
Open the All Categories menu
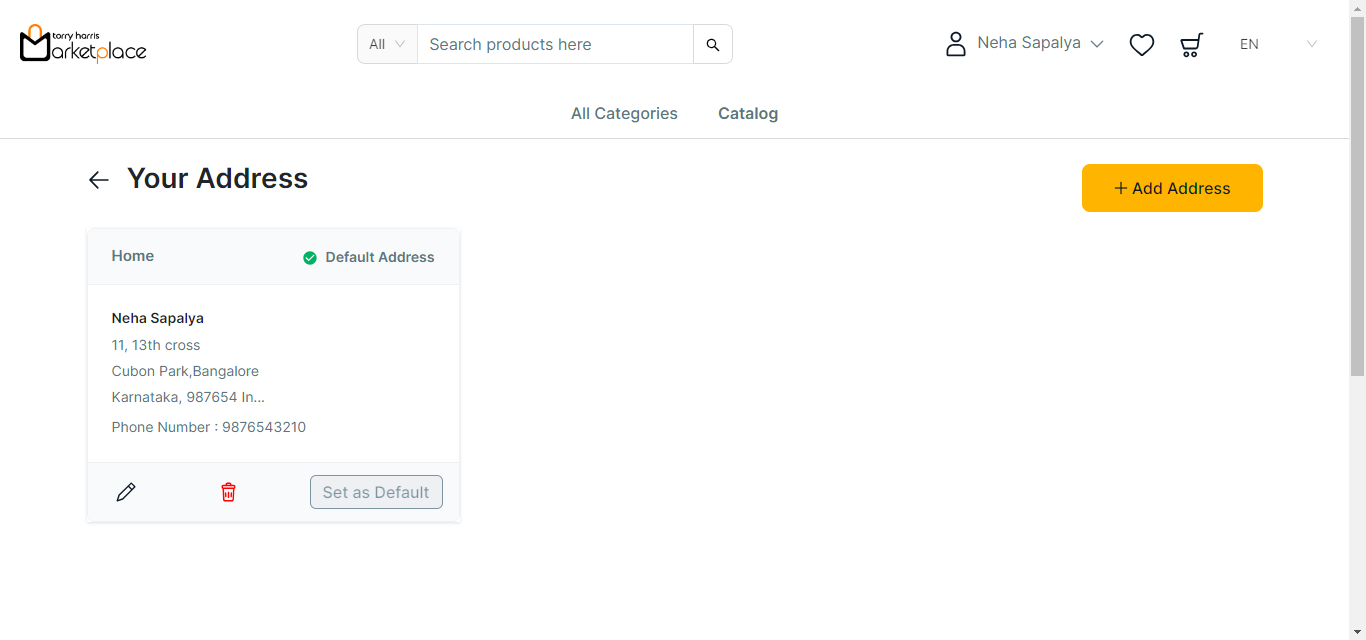coord(624,114)
